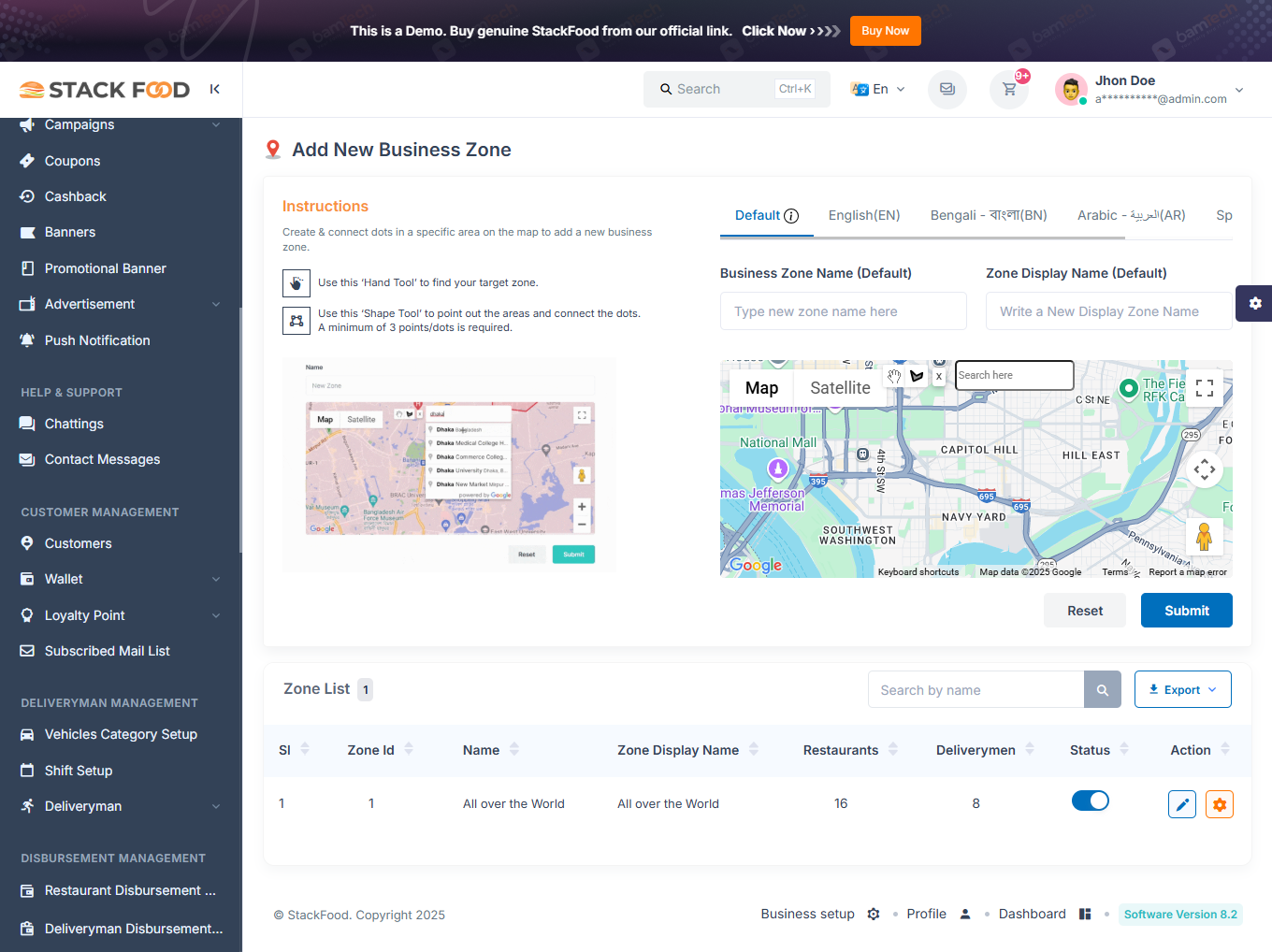Switch to the English(EN) tab

pos(864,215)
